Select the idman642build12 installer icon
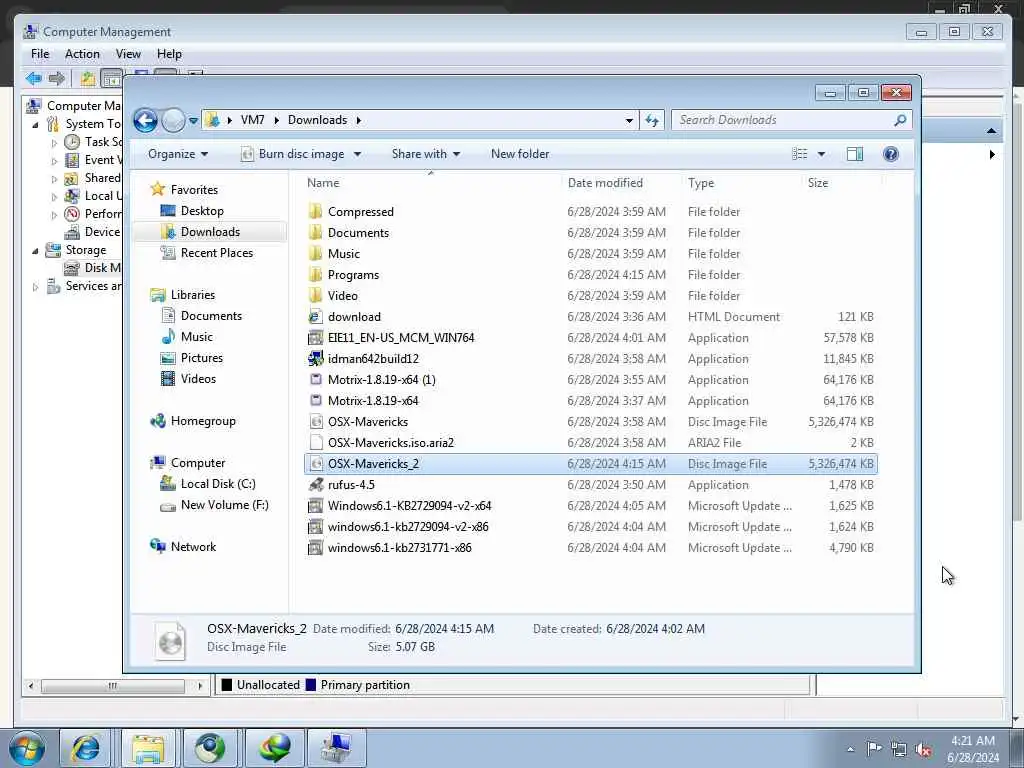The image size is (1024, 768). (x=315, y=359)
